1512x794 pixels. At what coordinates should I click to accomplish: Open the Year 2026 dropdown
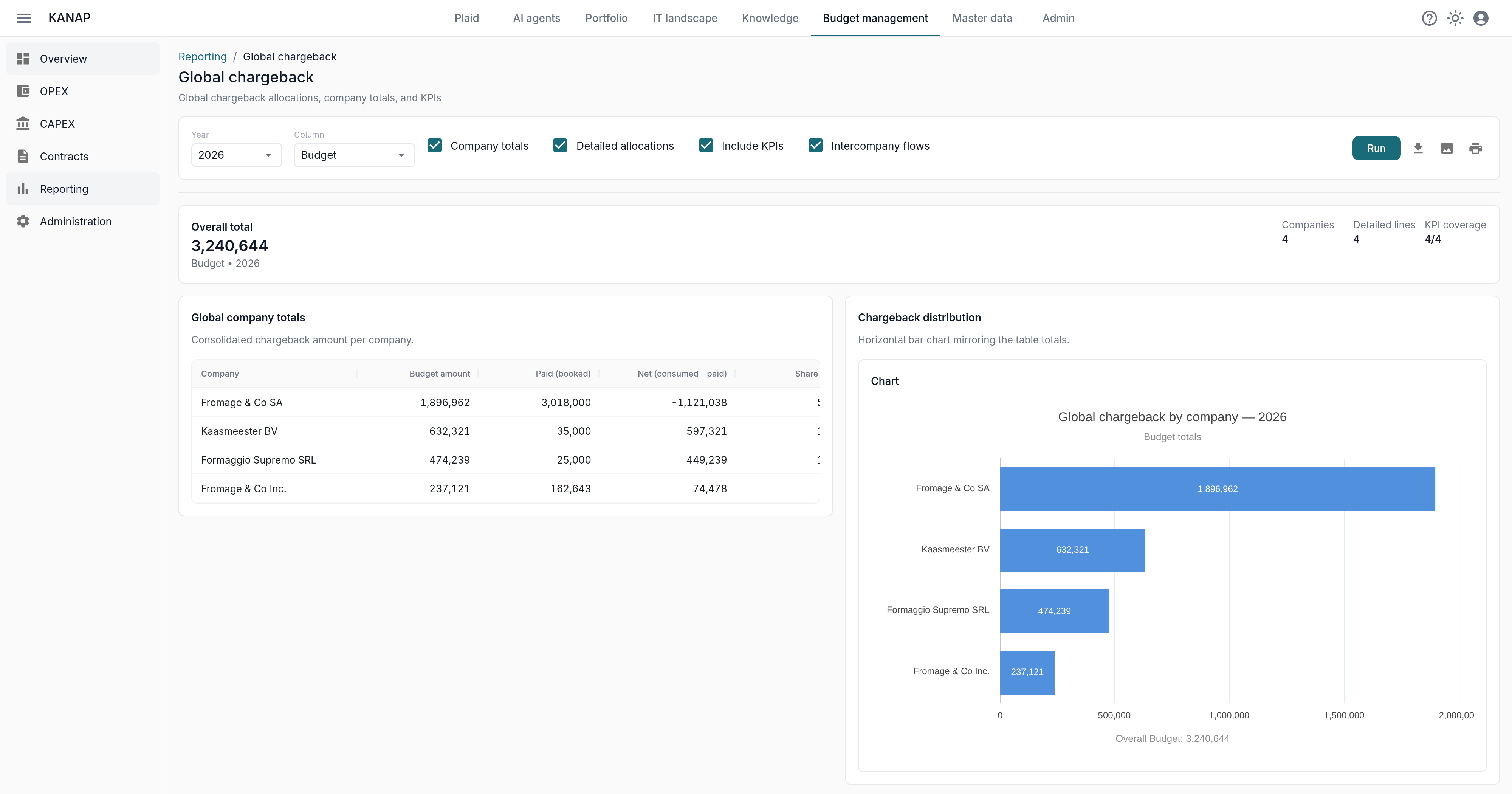[x=236, y=155]
